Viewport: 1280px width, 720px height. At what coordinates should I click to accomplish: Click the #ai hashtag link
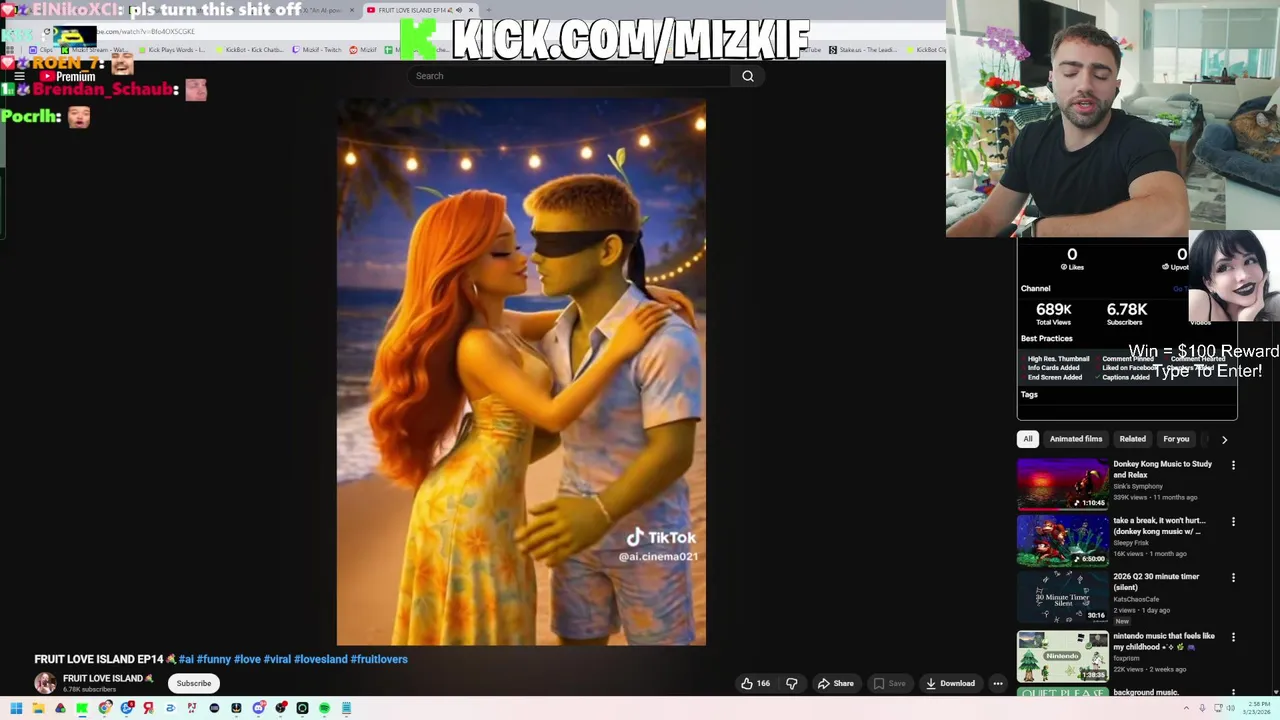click(186, 659)
